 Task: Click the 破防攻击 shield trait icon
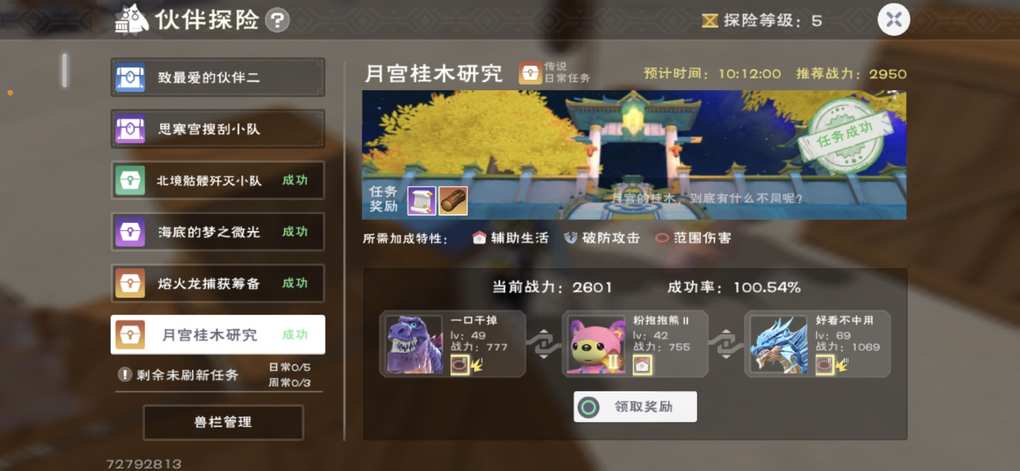[x=570, y=238]
